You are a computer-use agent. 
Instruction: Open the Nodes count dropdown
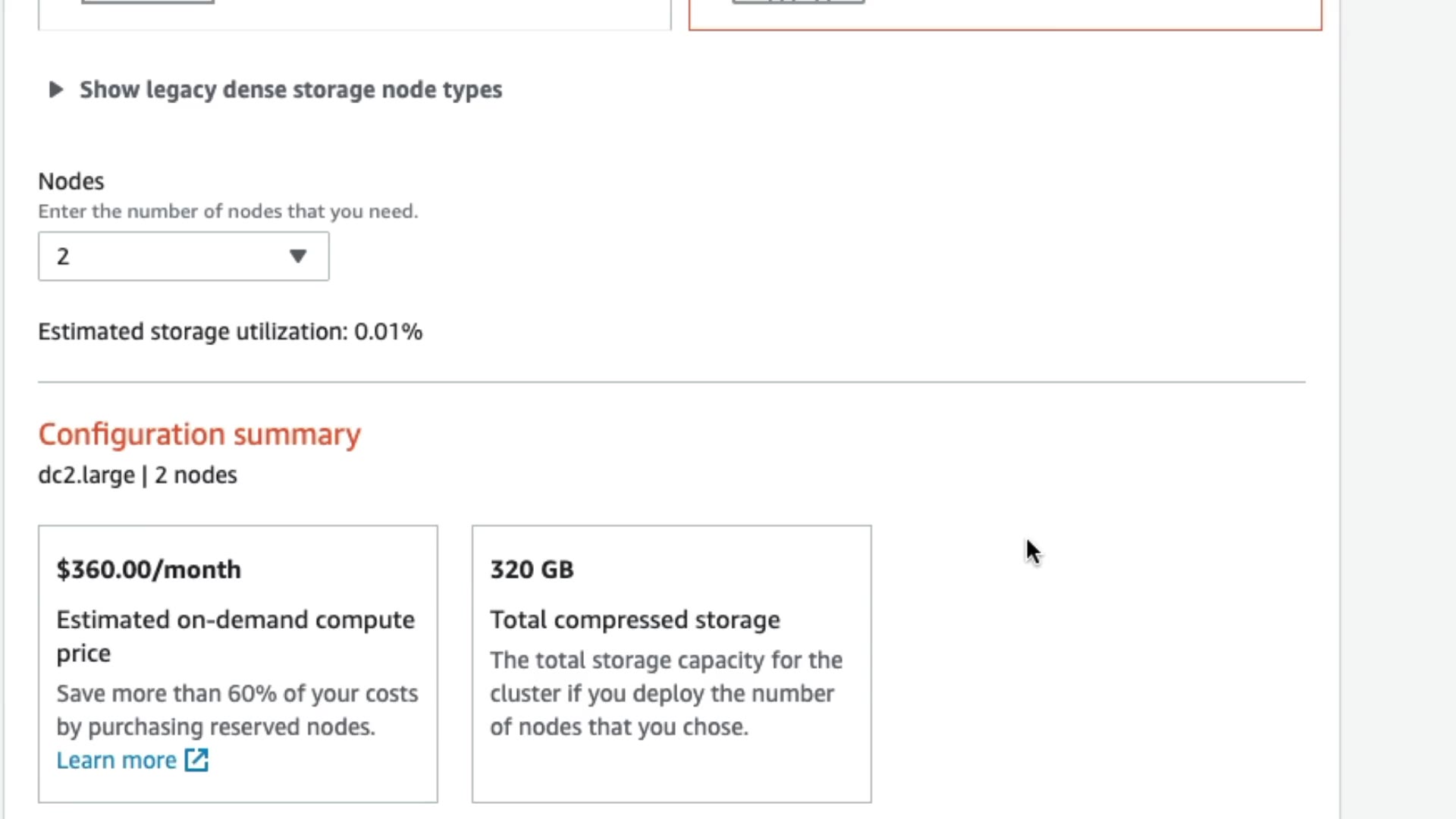183,256
